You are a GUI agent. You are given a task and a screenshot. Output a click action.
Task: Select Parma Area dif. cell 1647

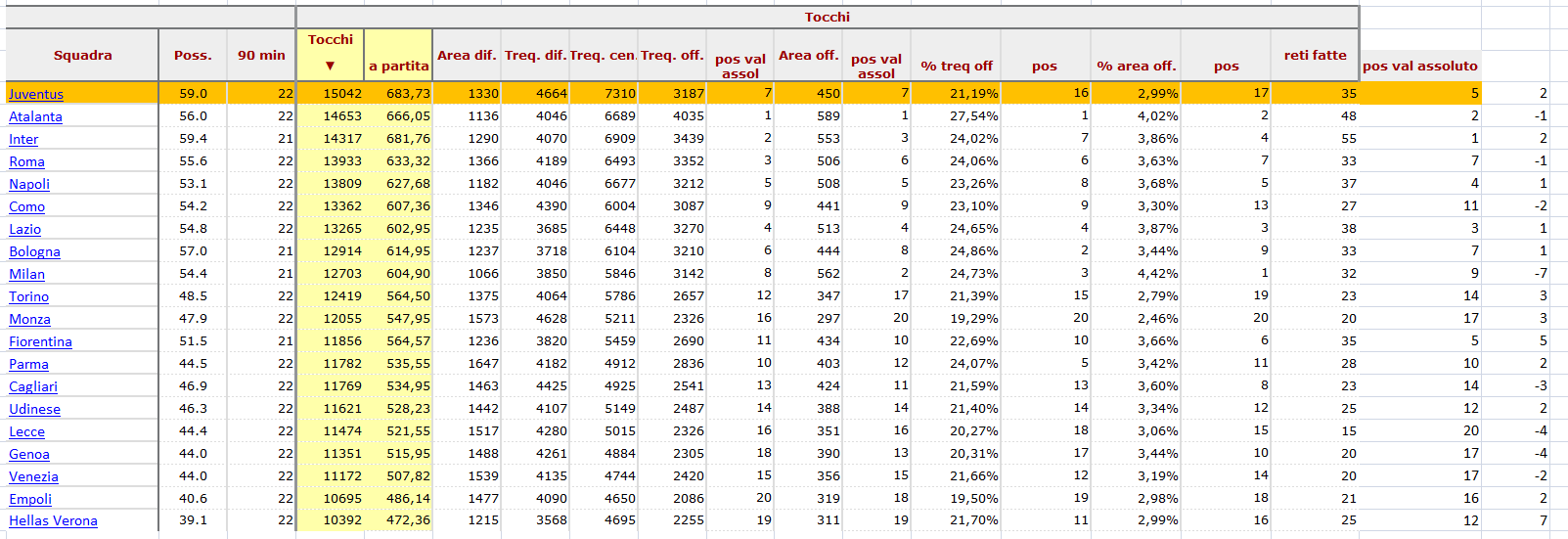pyautogui.click(x=467, y=363)
